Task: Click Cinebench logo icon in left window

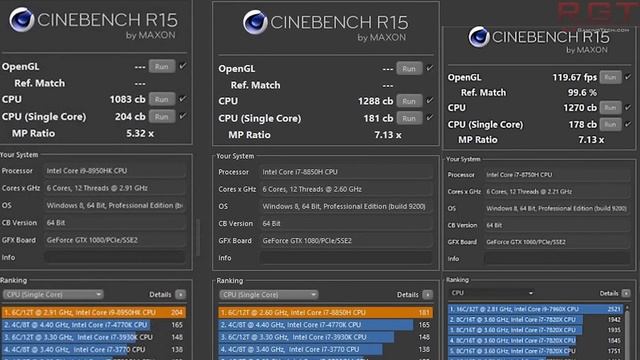Action: 21,19
